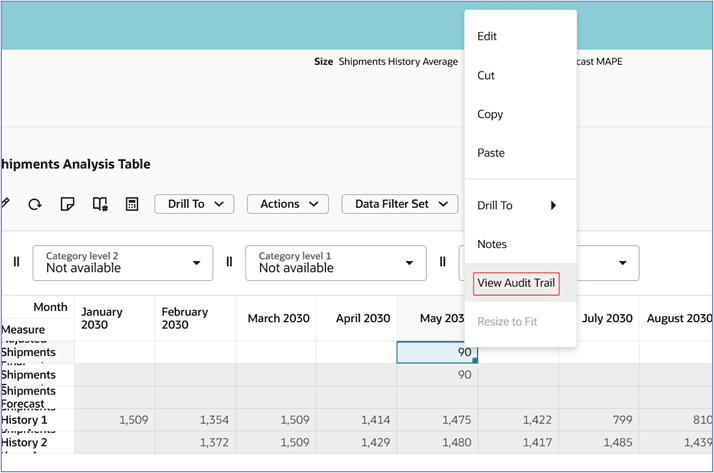Click History 2 value 1,372

[195, 442]
